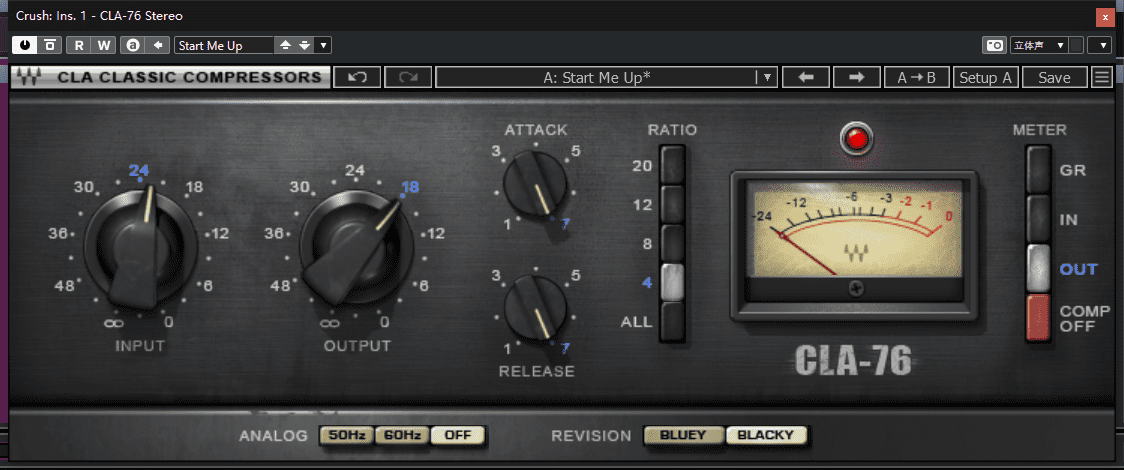Open the far-right host functions dropdown arrow

1100,45
